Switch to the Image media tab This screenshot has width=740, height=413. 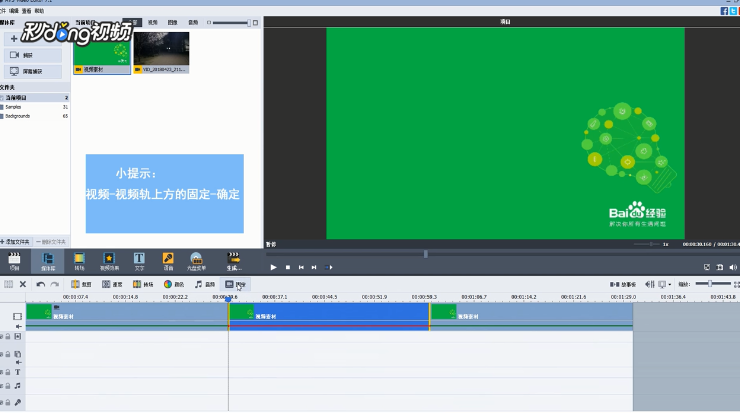coord(173,22)
